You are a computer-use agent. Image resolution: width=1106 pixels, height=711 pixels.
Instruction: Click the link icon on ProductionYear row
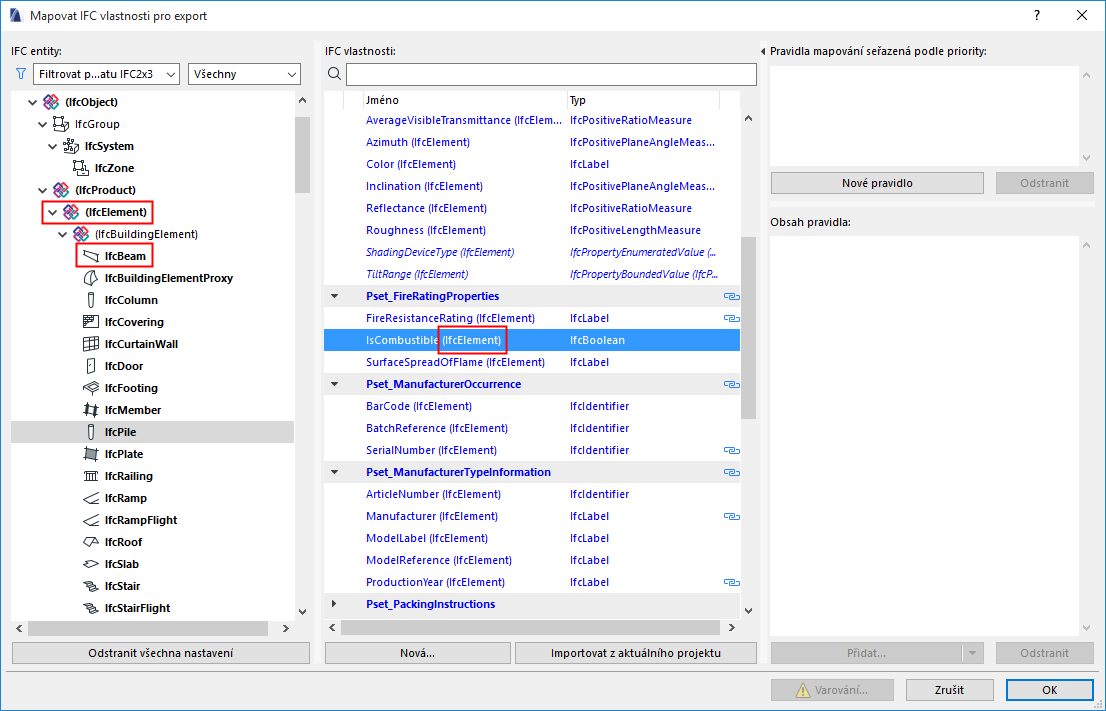click(x=731, y=583)
